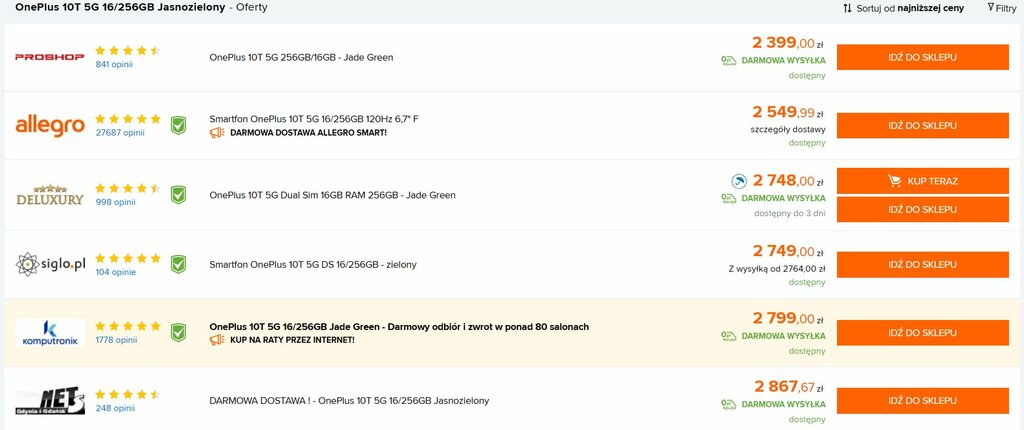Click the NET-S star rating

click(127, 394)
